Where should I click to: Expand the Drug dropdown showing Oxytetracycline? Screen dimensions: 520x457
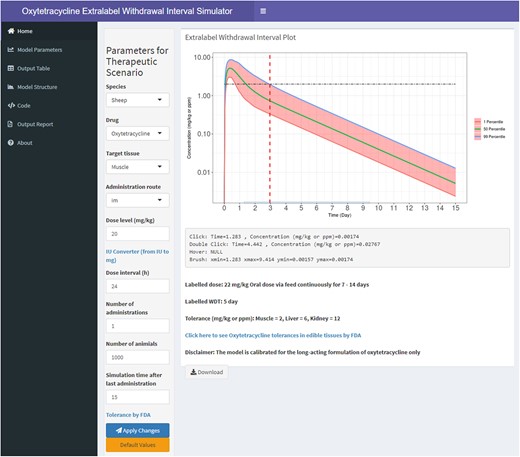click(137, 133)
